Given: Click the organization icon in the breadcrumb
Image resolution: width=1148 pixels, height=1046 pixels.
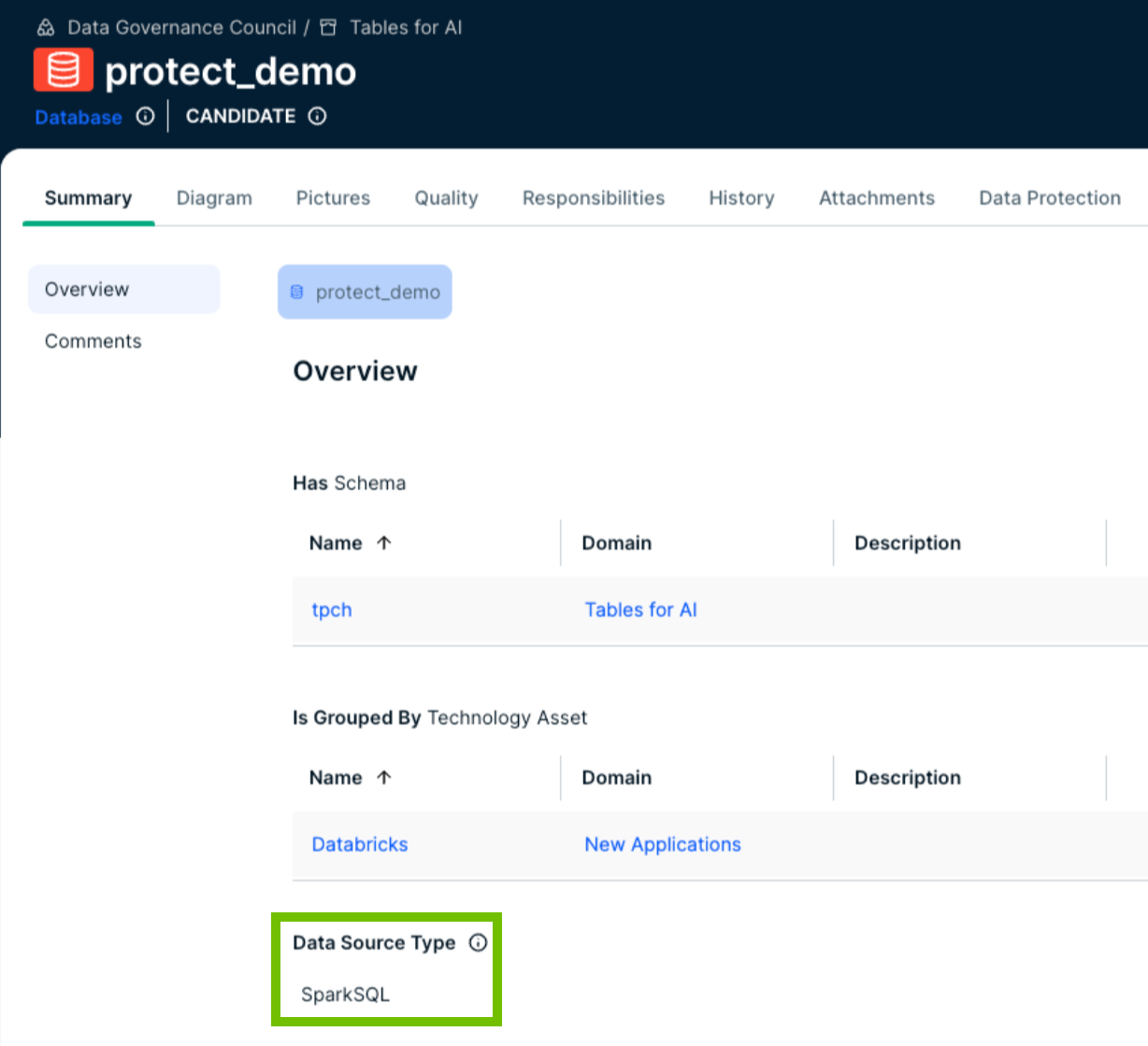Looking at the screenshot, I should 44,27.
